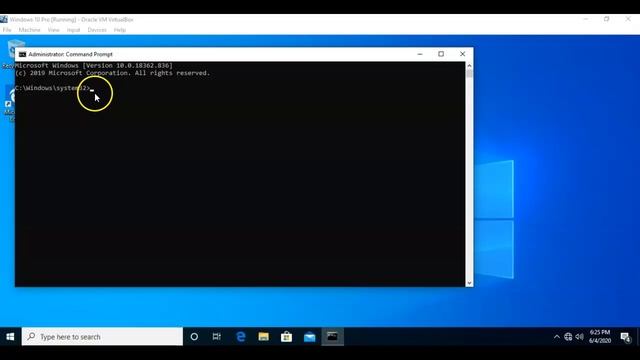This screenshot has width=640, height=360.
Task: Open the Input menu in VirtualBox
Action: click(73, 30)
